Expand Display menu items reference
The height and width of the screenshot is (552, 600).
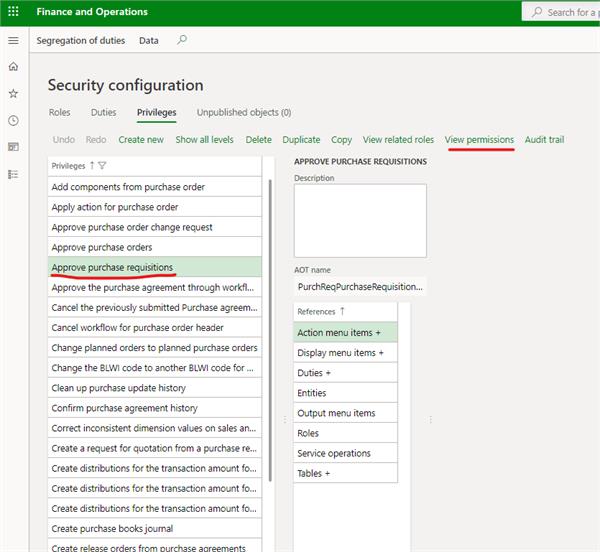[x=346, y=353]
